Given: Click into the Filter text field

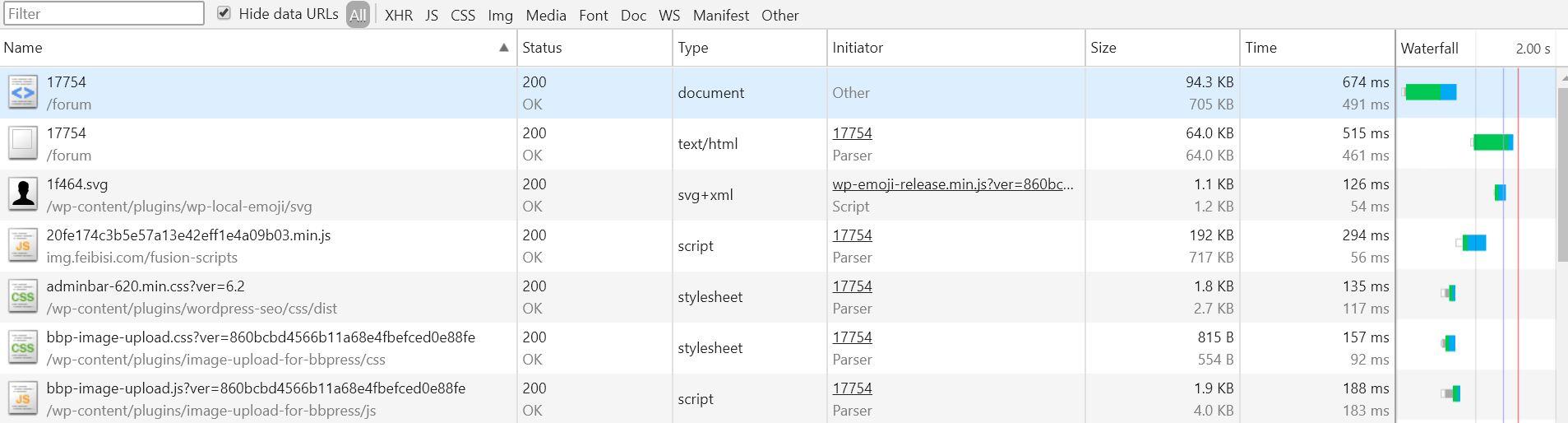Looking at the screenshot, I should pyautogui.click(x=104, y=13).
